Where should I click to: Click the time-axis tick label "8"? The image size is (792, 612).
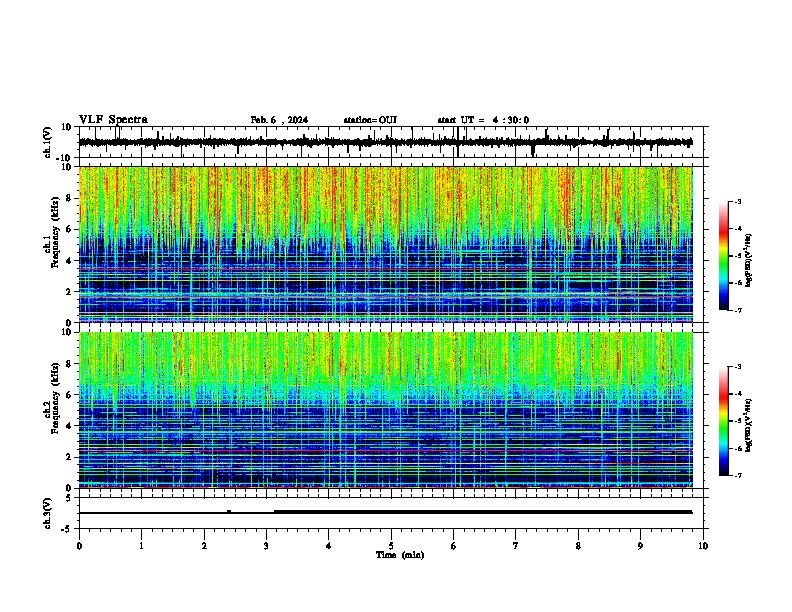[x=578, y=546]
